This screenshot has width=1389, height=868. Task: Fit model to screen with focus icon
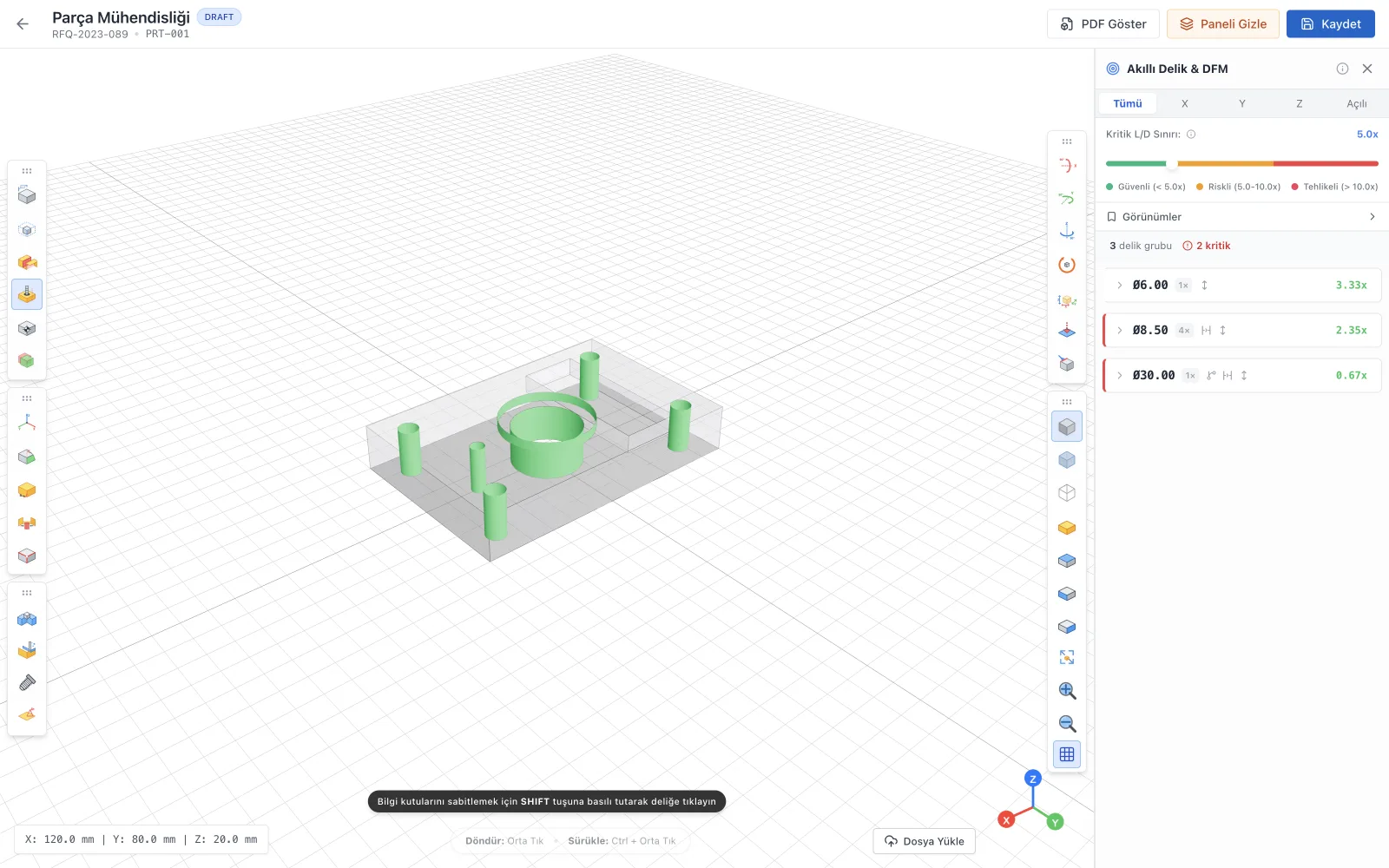1067,657
